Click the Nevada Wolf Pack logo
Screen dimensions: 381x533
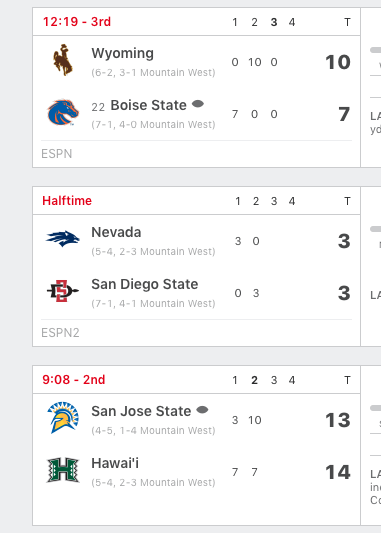(63, 239)
